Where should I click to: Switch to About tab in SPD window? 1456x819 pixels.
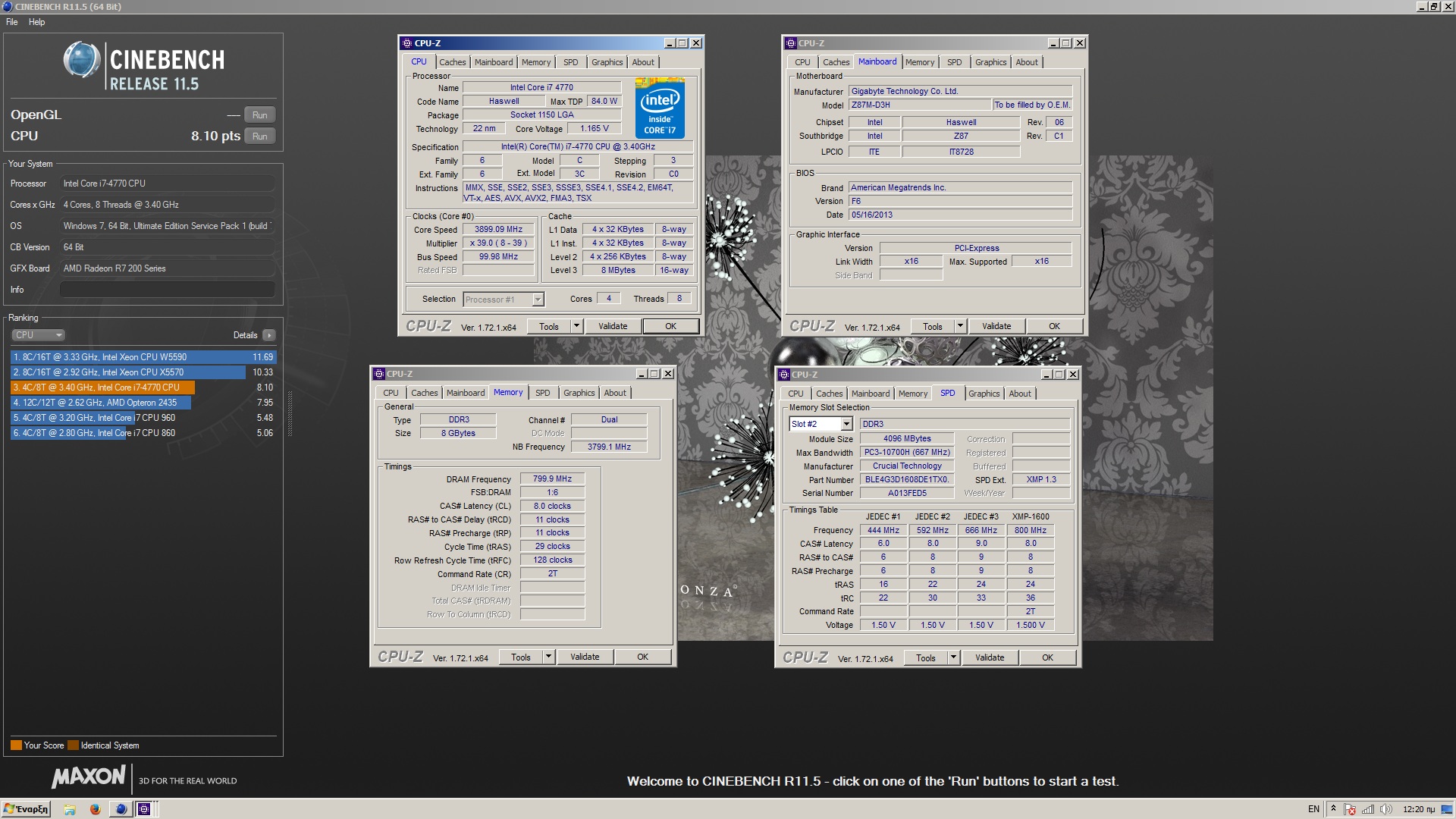pyautogui.click(x=1020, y=394)
